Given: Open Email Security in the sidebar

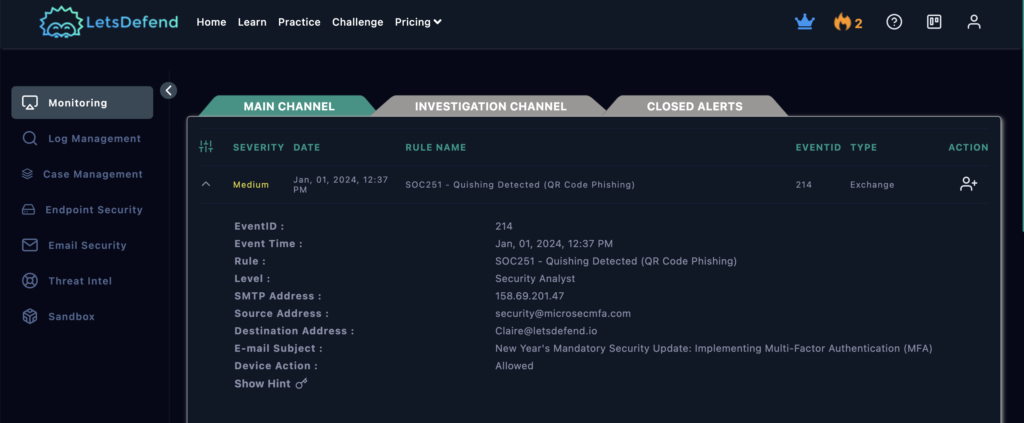Looking at the screenshot, I should pyautogui.click(x=87, y=245).
